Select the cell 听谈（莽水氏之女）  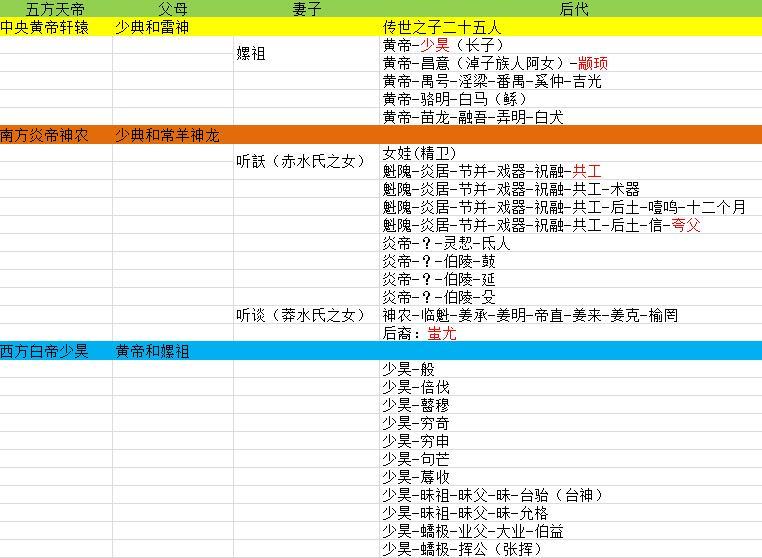click(307, 315)
